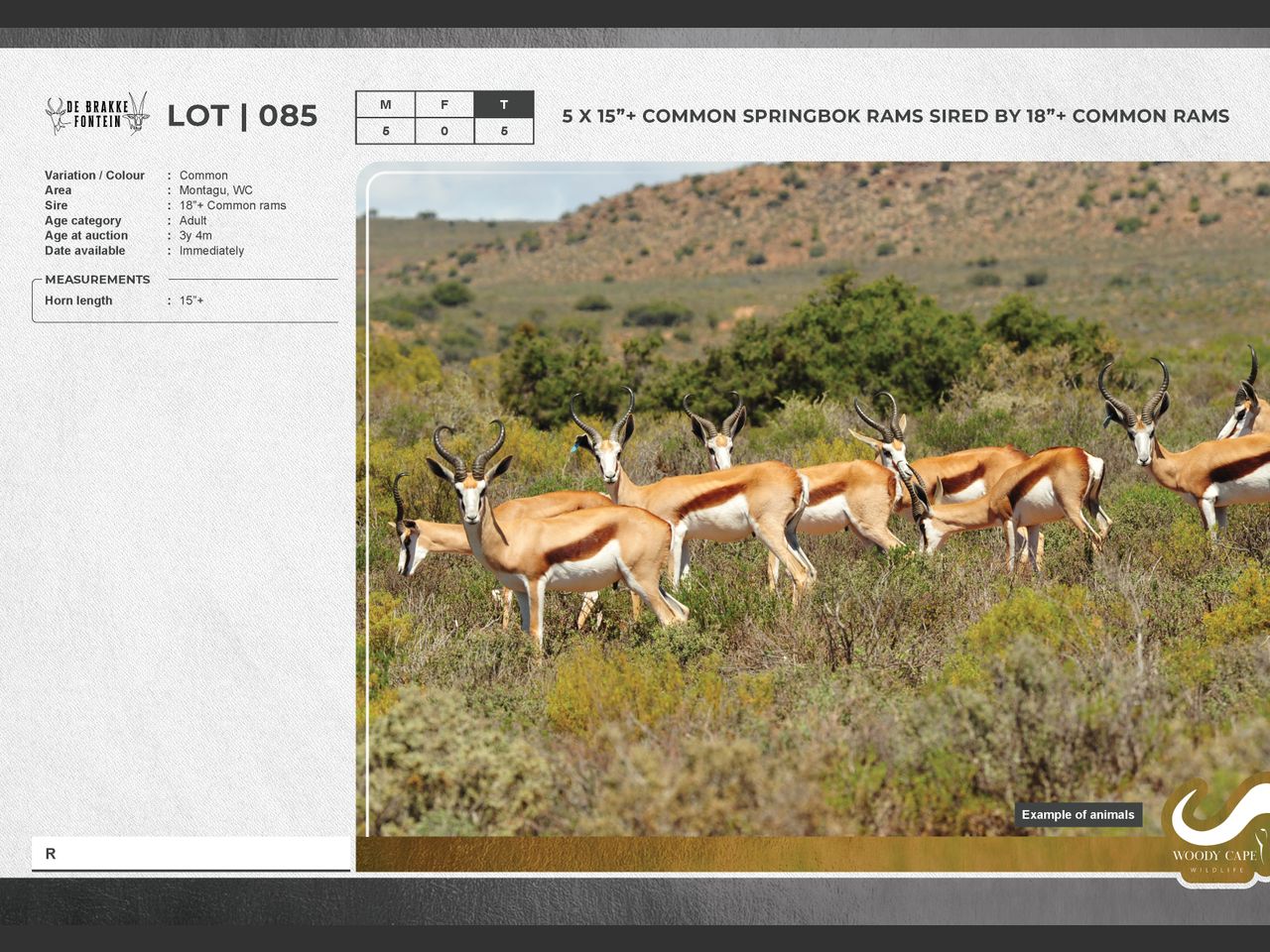The image size is (1270, 952).
Task: Select the M column header cell
Action: point(385,105)
